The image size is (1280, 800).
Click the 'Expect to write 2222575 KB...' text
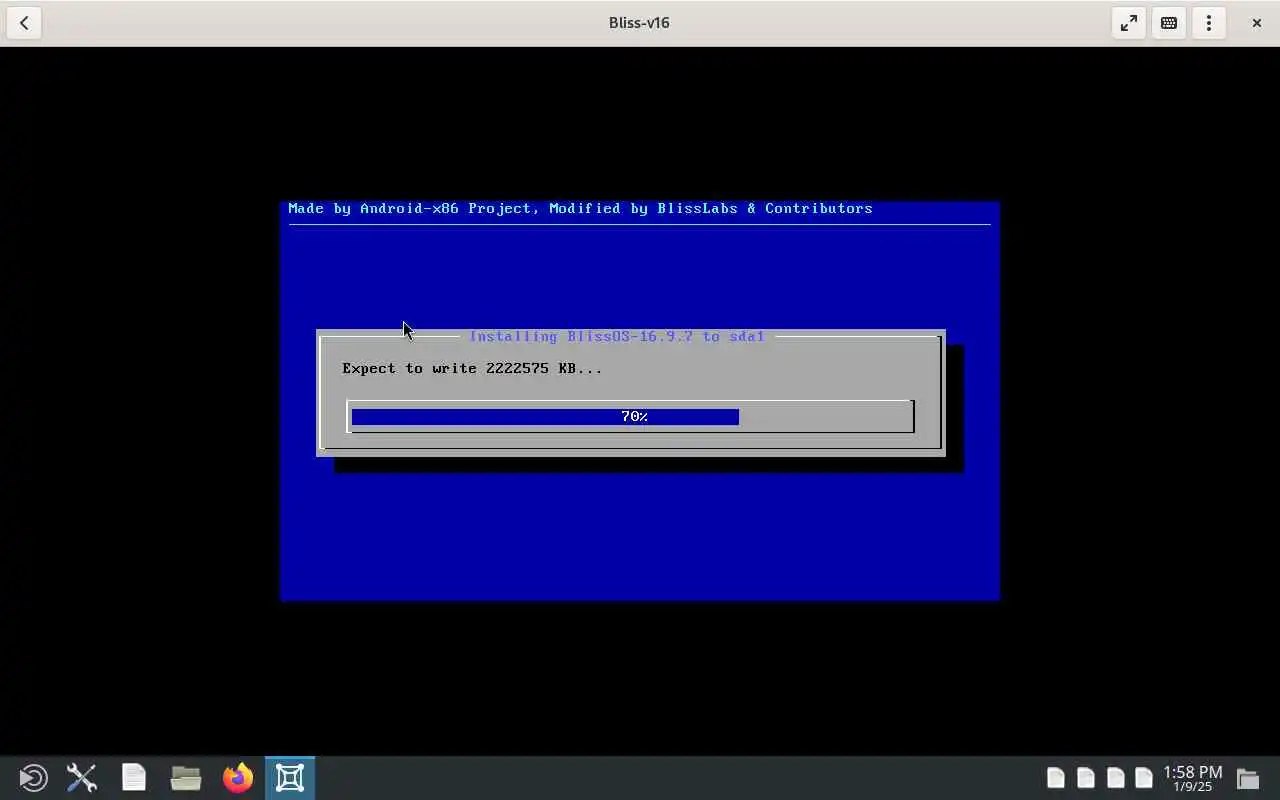472,368
